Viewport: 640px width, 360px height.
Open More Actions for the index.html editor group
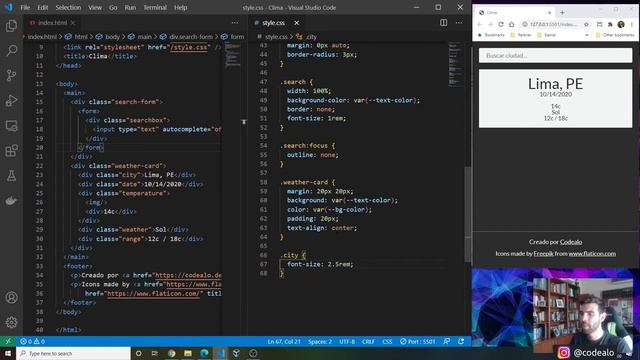pos(235,23)
